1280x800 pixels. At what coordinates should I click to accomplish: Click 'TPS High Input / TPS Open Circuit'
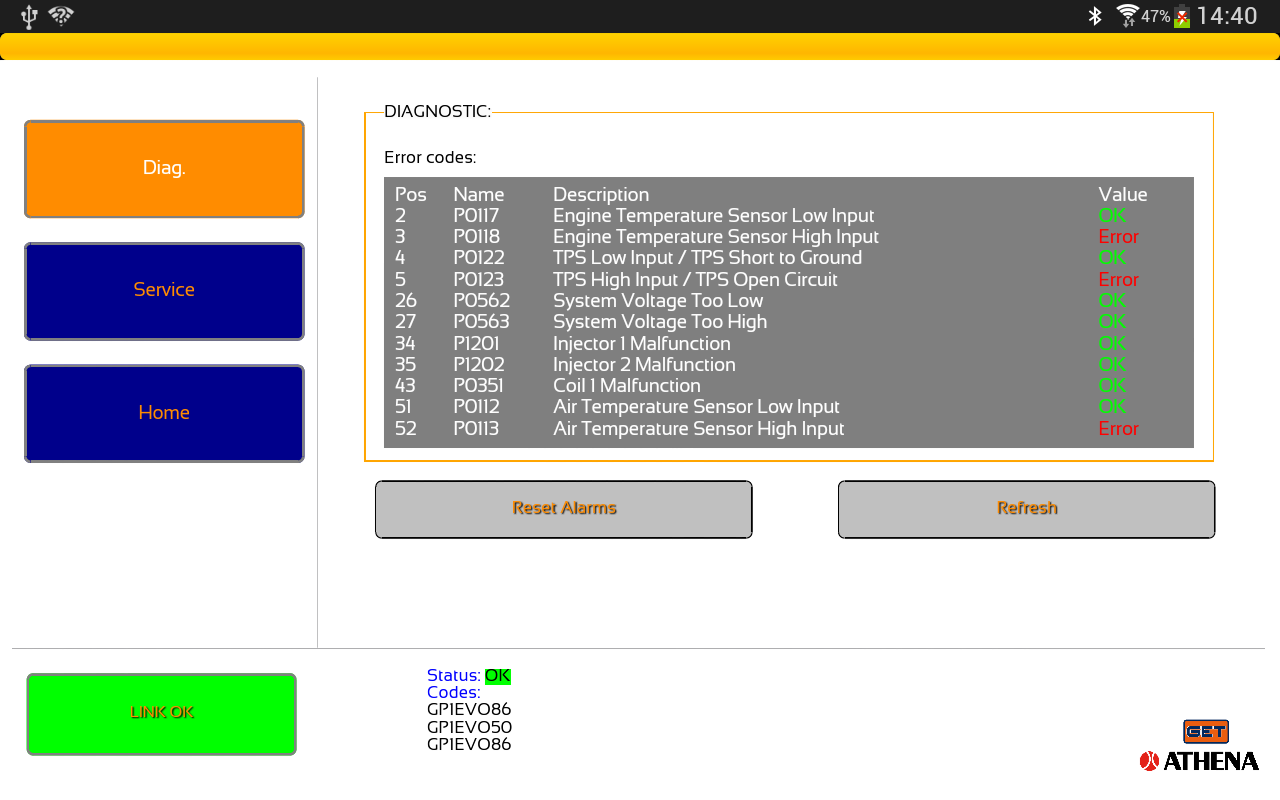[696, 280]
